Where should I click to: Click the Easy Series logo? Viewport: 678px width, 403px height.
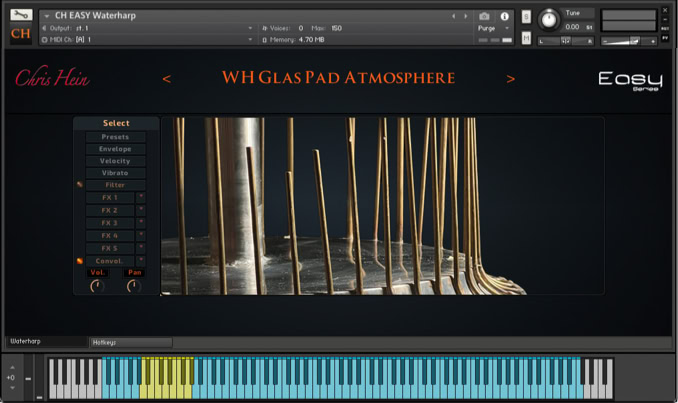point(630,81)
